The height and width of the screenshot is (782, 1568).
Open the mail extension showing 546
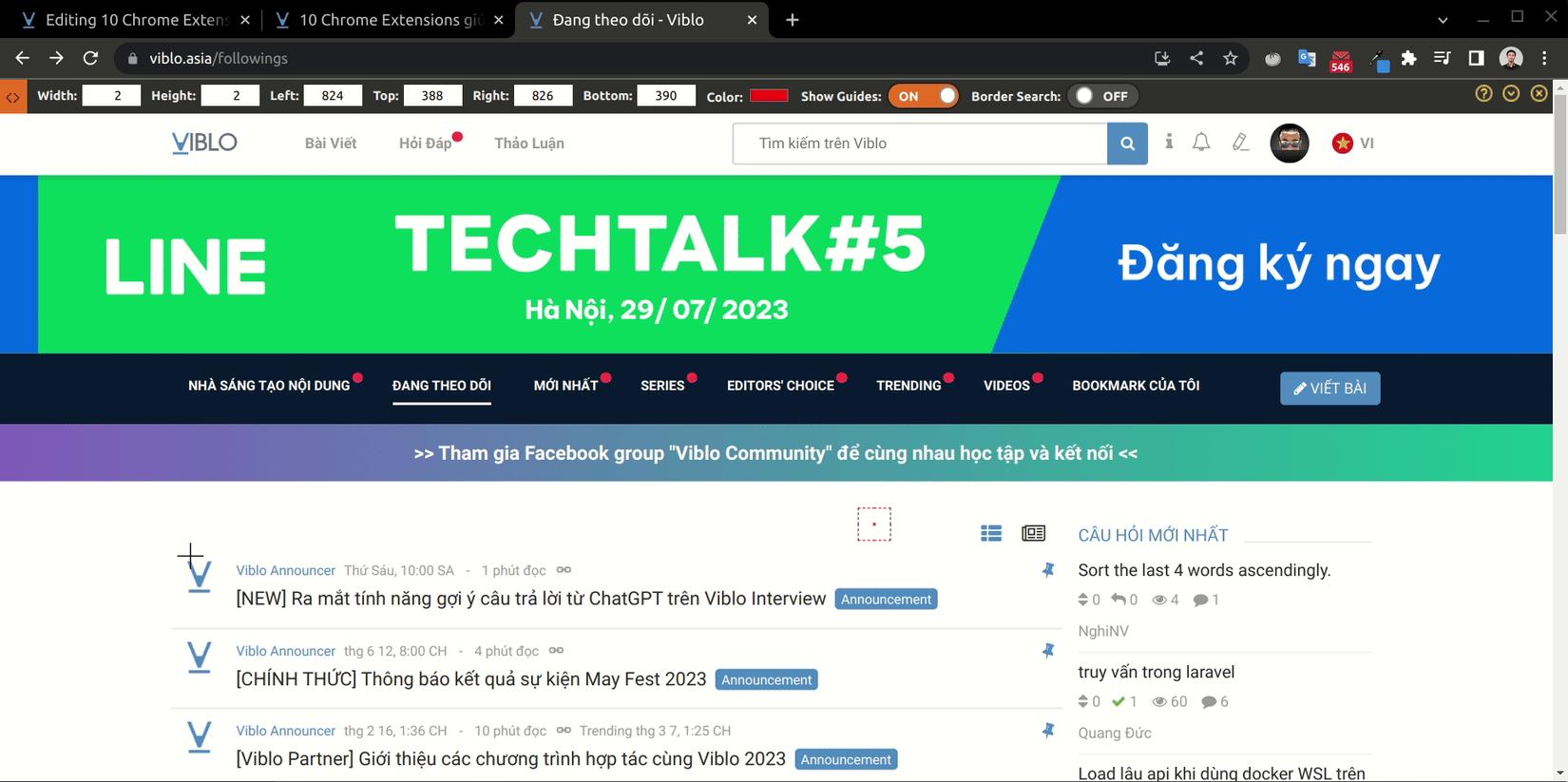pos(1341,60)
